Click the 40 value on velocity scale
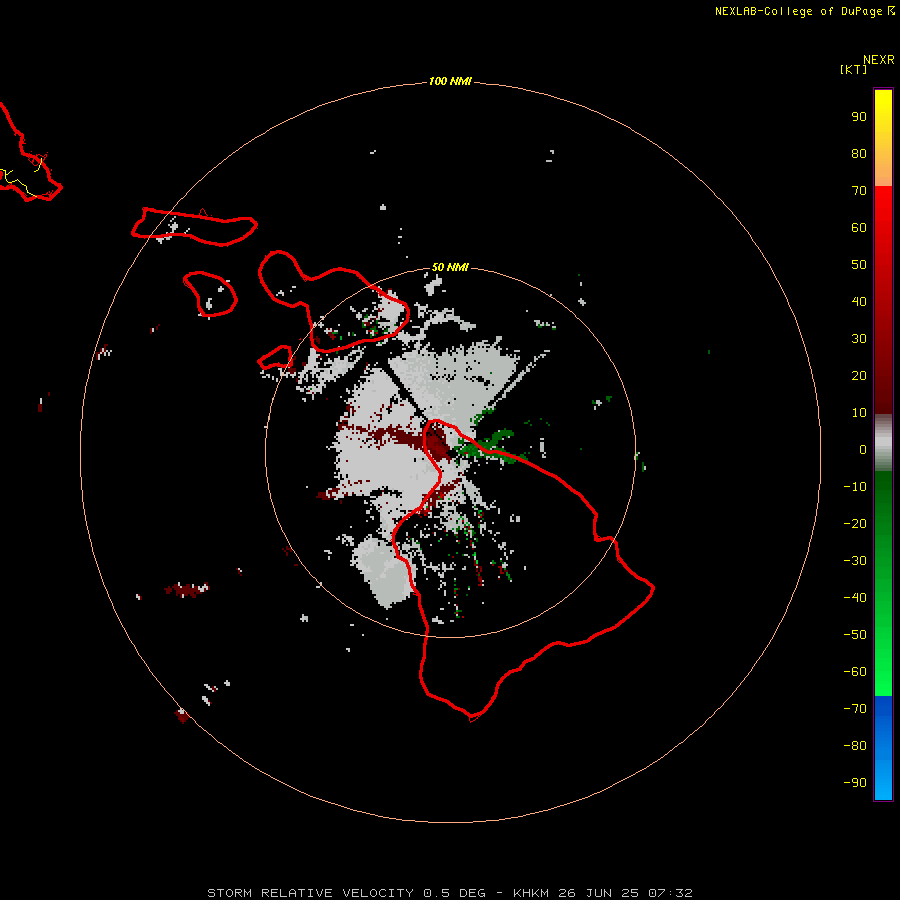This screenshot has width=900, height=900. tap(859, 302)
